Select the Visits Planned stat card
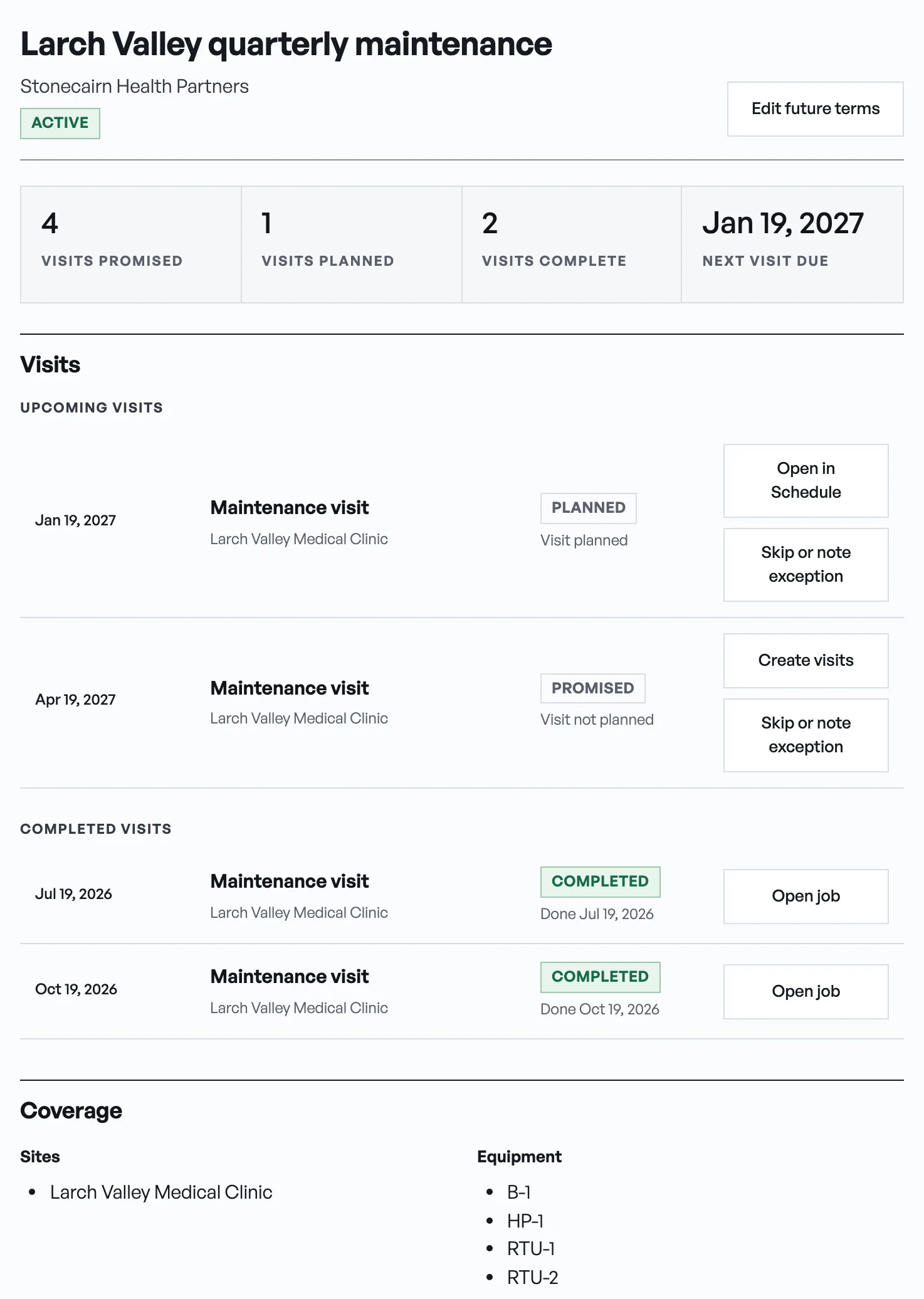The height and width of the screenshot is (1299, 924). click(352, 245)
